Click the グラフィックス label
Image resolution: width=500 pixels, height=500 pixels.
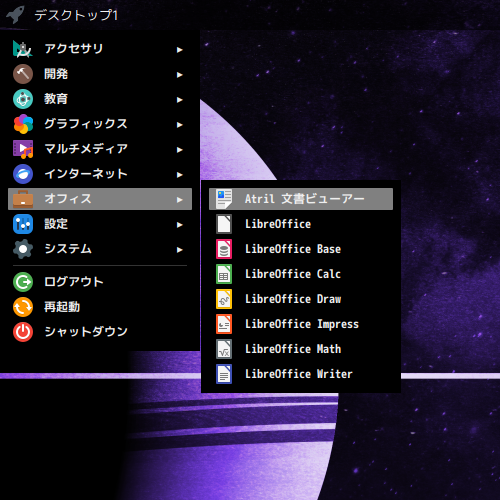point(86,124)
